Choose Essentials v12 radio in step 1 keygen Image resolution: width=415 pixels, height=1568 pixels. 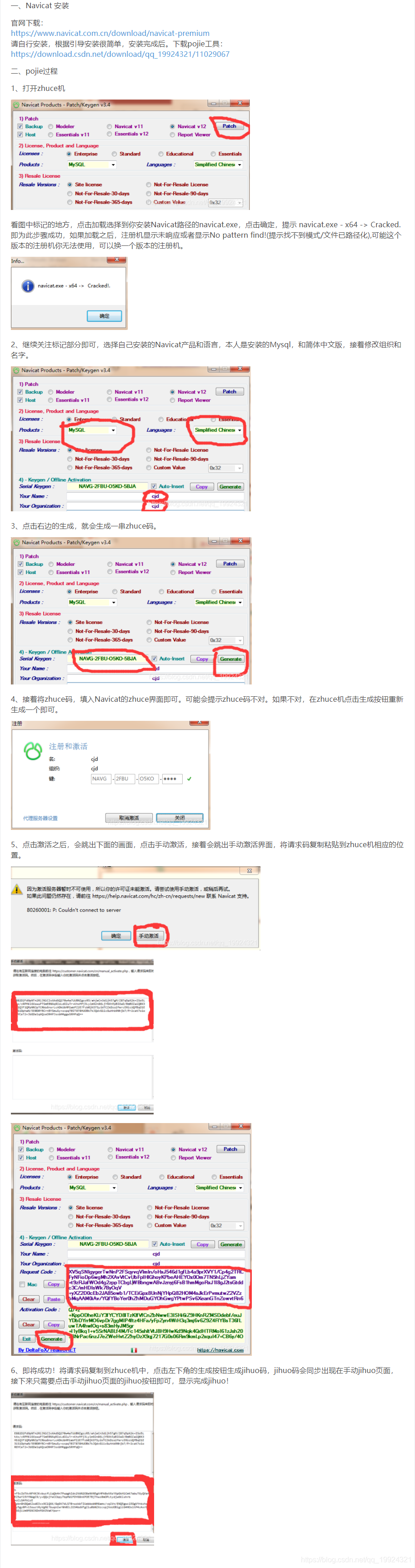[x=110, y=134]
